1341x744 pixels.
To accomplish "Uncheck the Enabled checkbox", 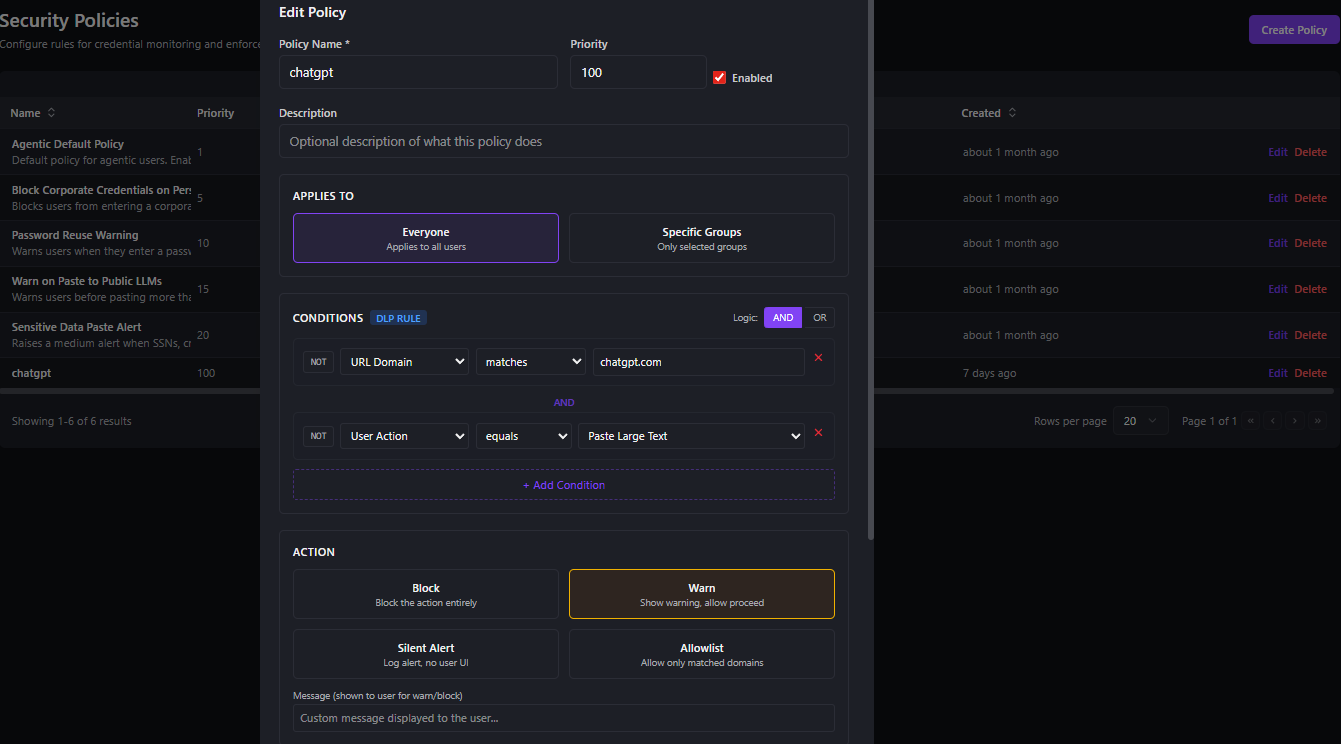I will tap(719, 78).
